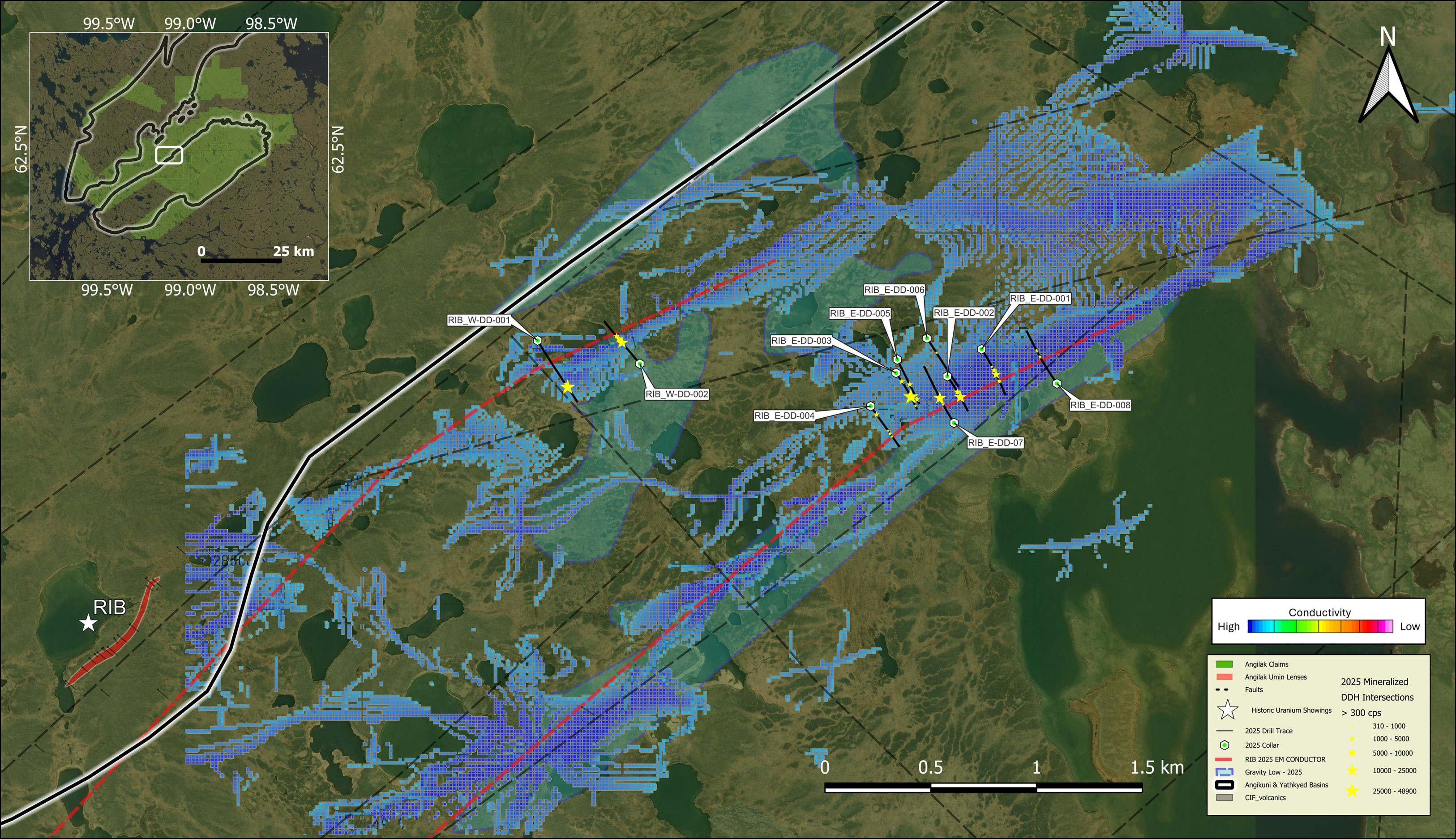Select the collar hexagon of RIB_W-DD-002

point(640,364)
